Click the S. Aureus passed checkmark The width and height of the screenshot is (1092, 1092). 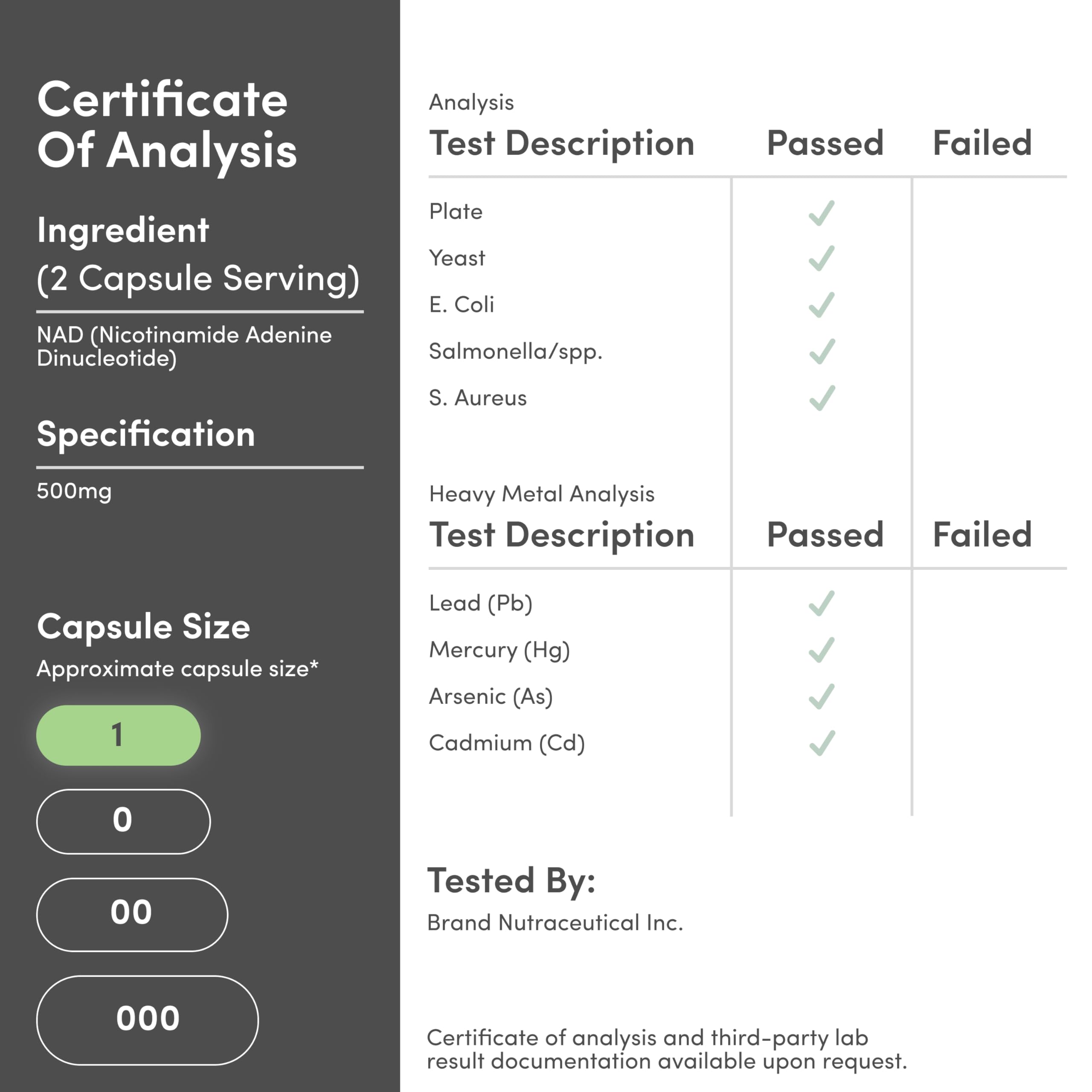821,398
